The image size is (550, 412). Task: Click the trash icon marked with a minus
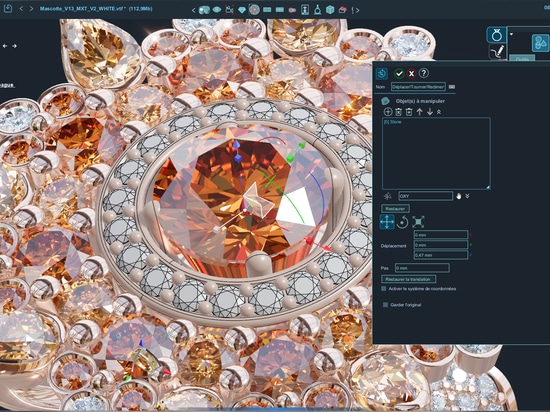pos(409,112)
